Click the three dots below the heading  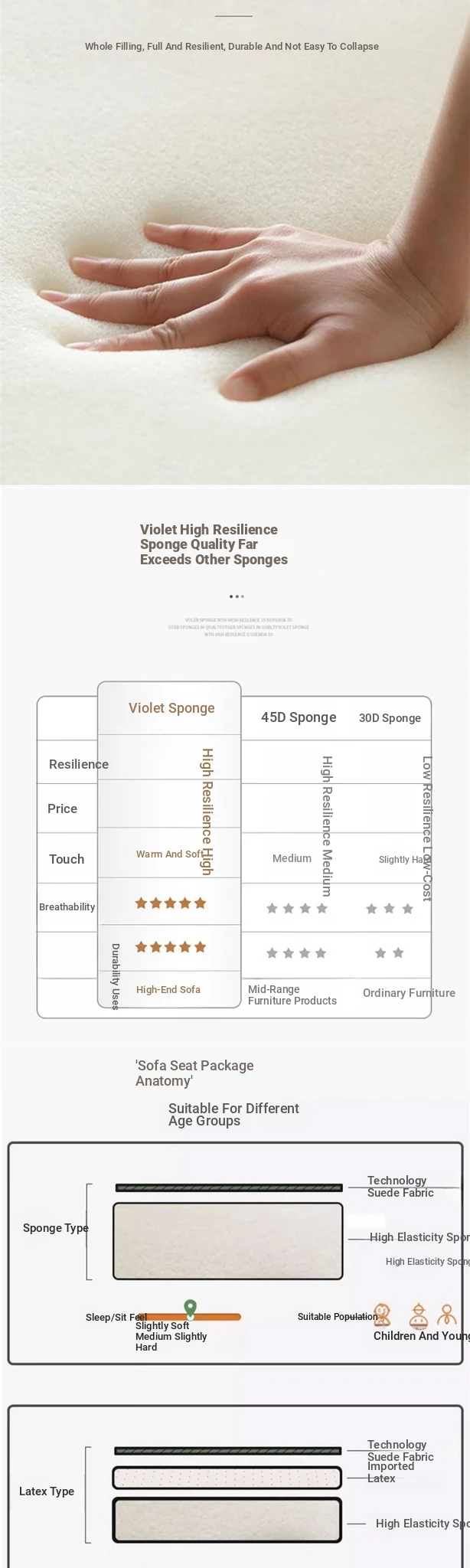tap(237, 596)
